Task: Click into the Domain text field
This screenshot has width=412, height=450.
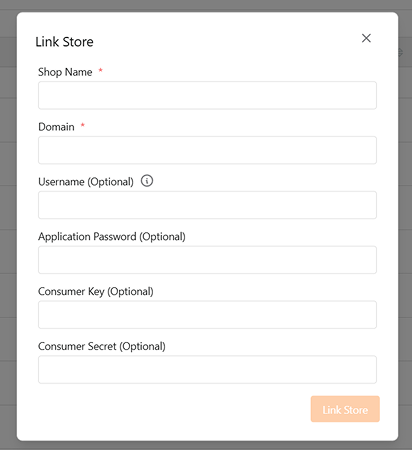Action: (x=207, y=150)
